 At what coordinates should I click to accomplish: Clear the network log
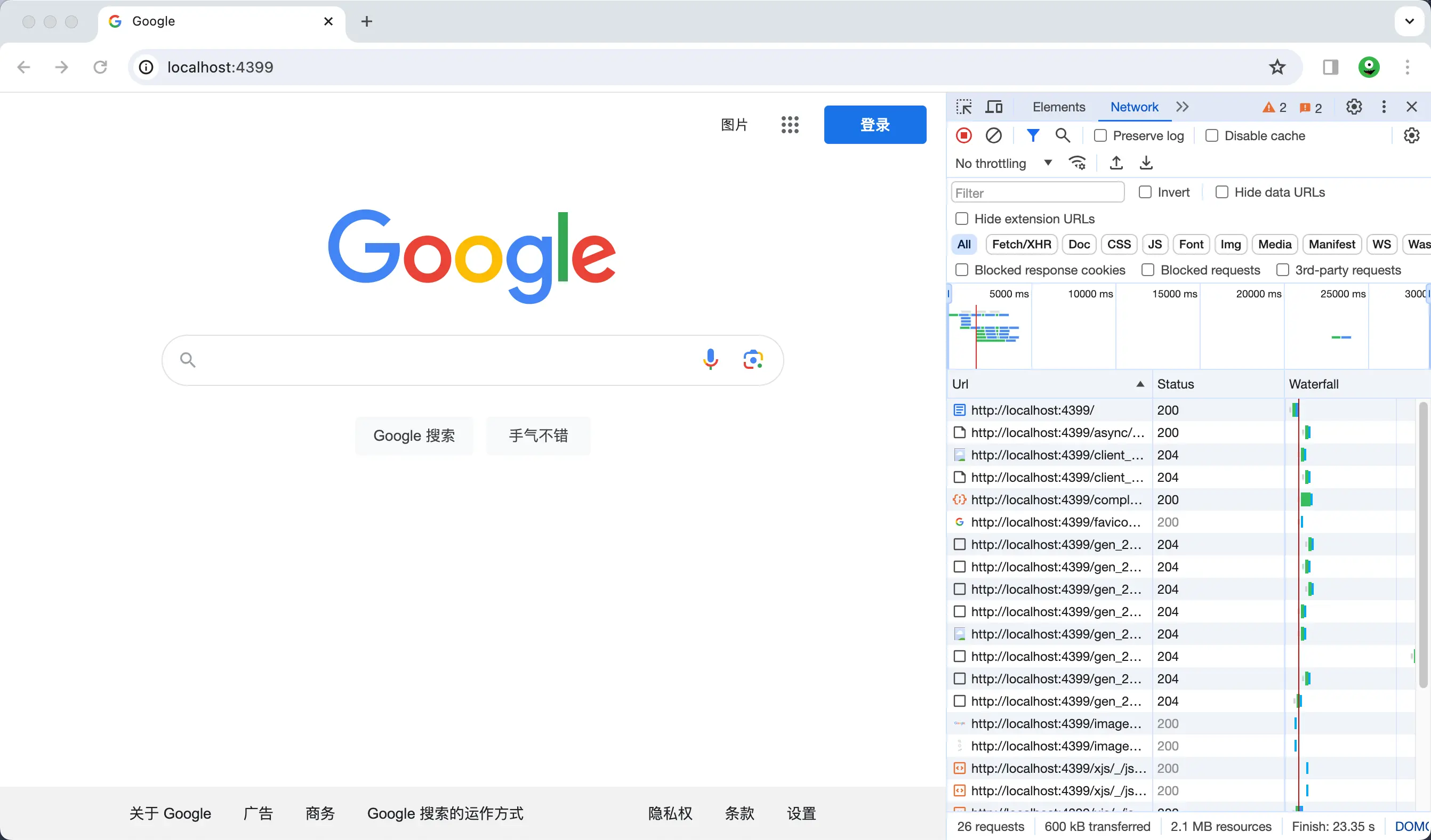click(x=993, y=136)
